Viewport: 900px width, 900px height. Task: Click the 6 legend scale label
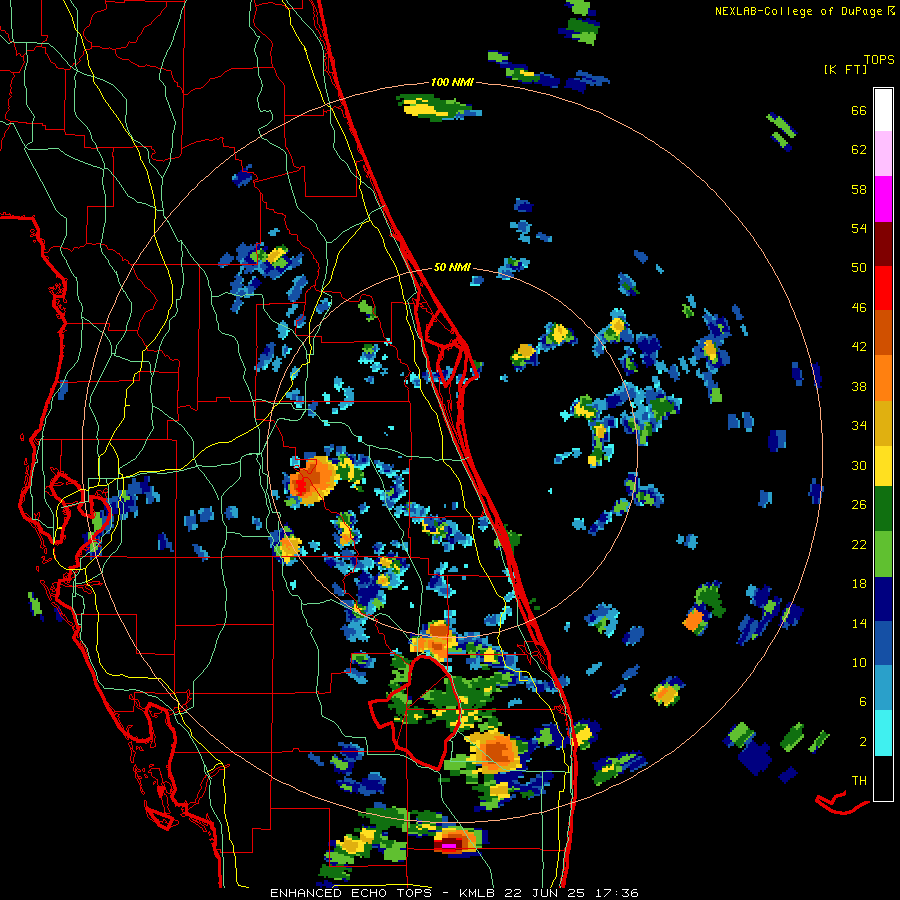[x=863, y=701]
